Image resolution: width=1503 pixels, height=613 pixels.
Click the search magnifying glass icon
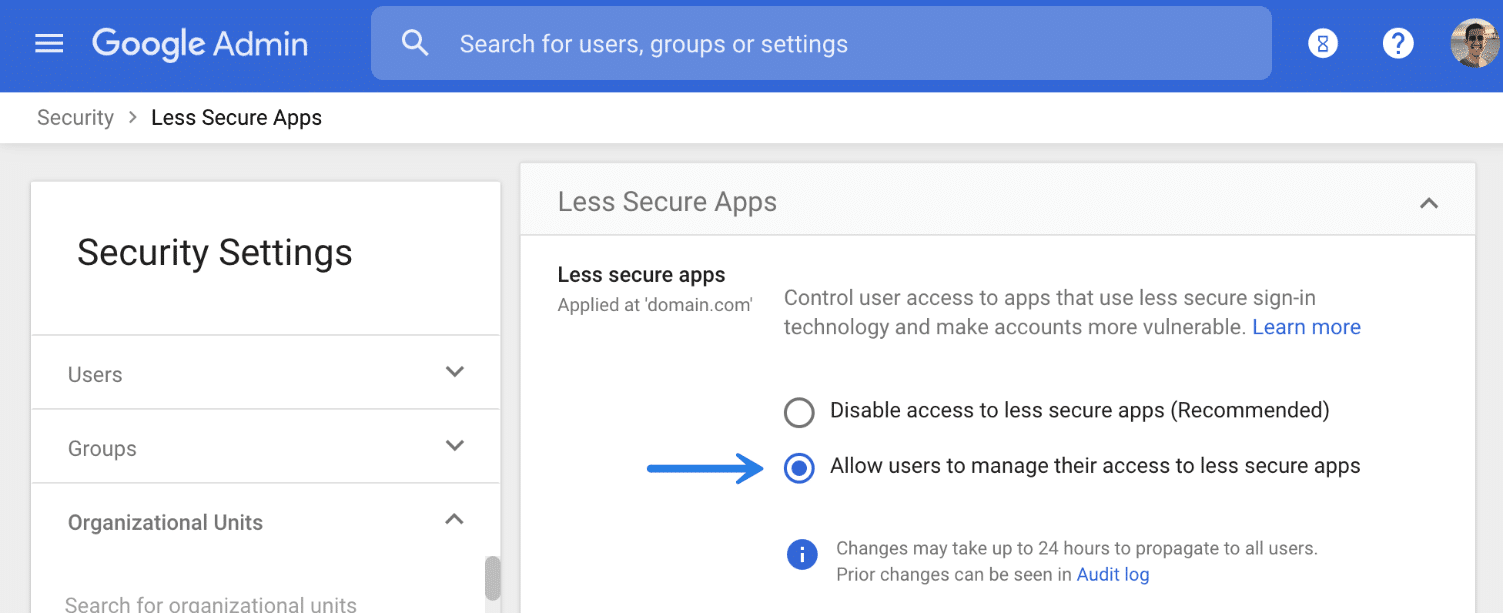click(x=415, y=43)
